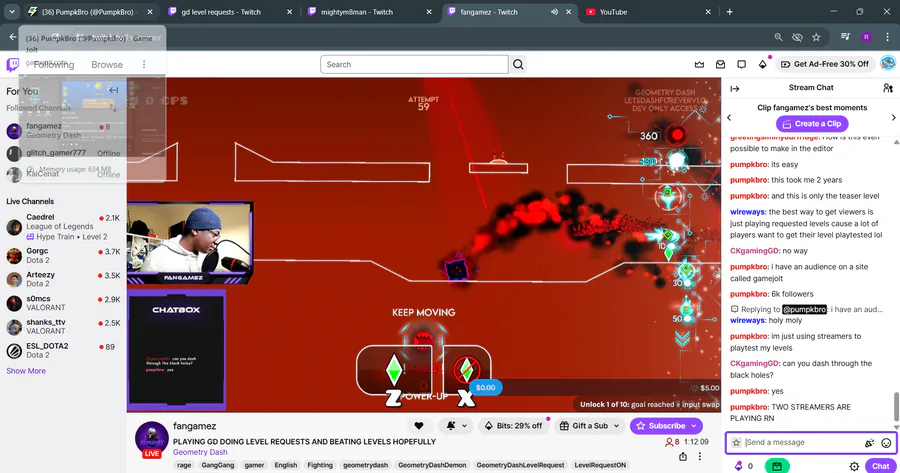Click the fangamez channel avatar with LIVE badge
The width and height of the screenshot is (900, 473).
click(x=152, y=439)
